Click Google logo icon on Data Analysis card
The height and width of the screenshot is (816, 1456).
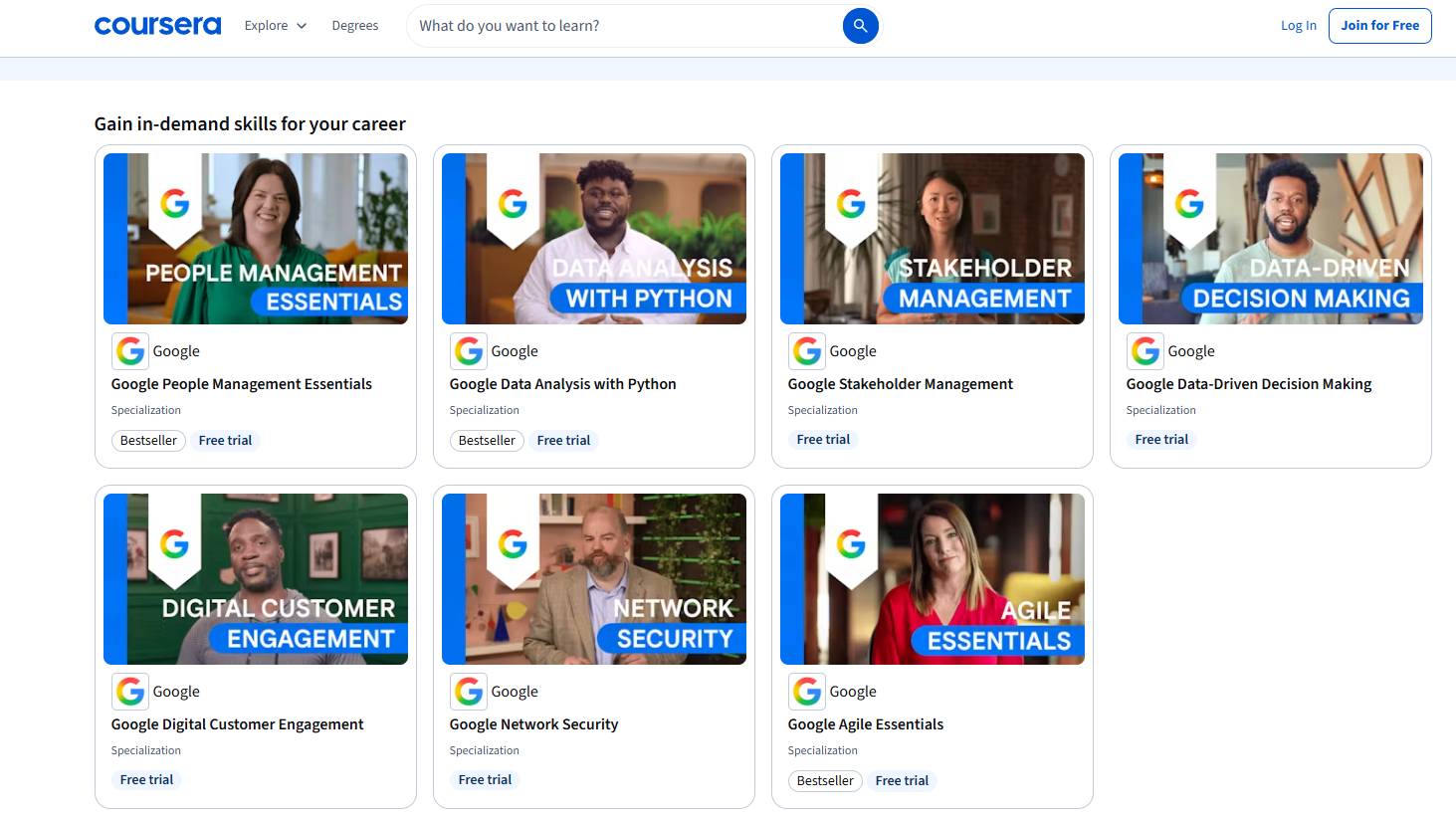tap(469, 351)
